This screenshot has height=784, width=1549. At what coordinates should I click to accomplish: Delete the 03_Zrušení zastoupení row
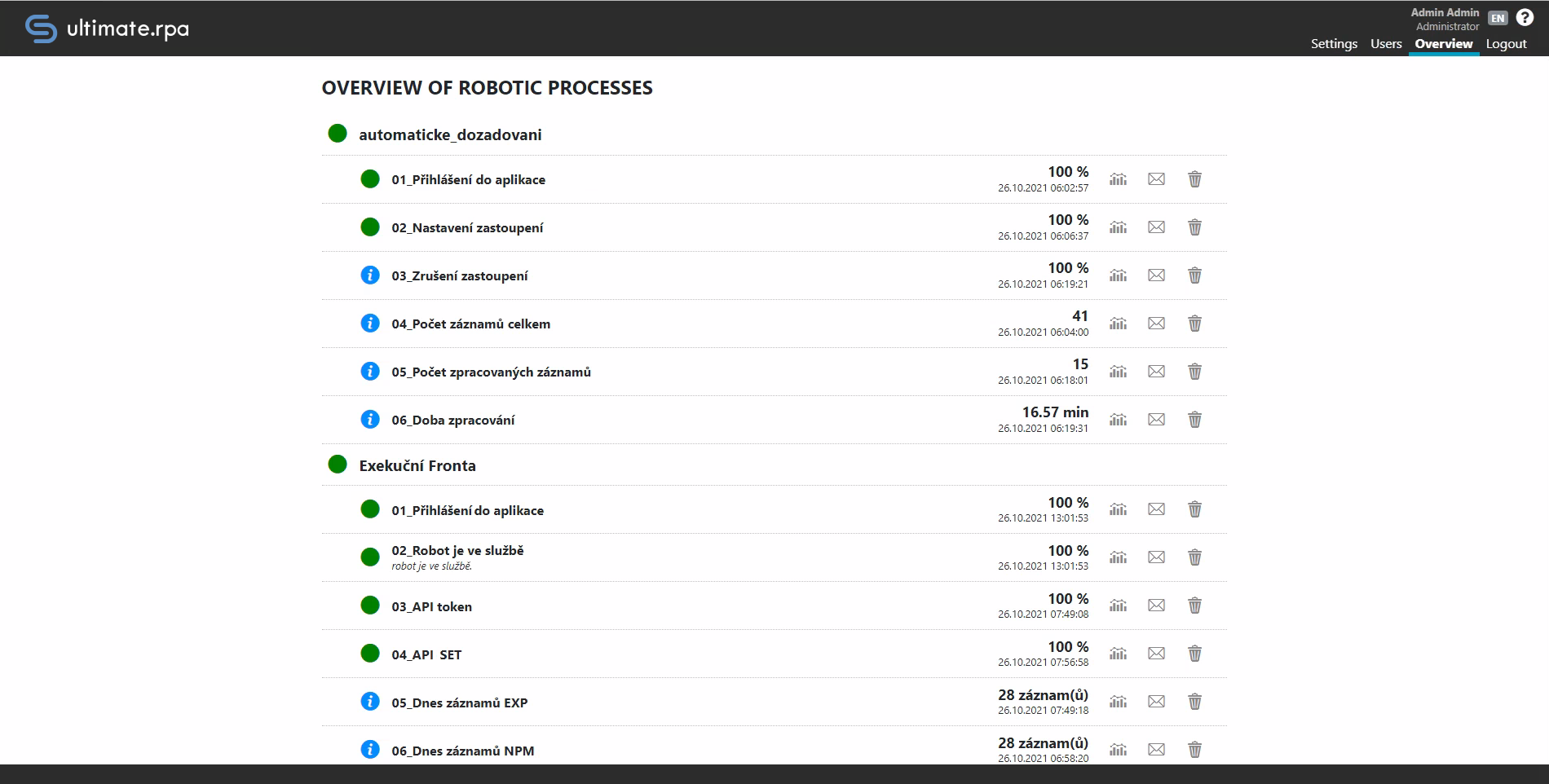coord(1194,275)
